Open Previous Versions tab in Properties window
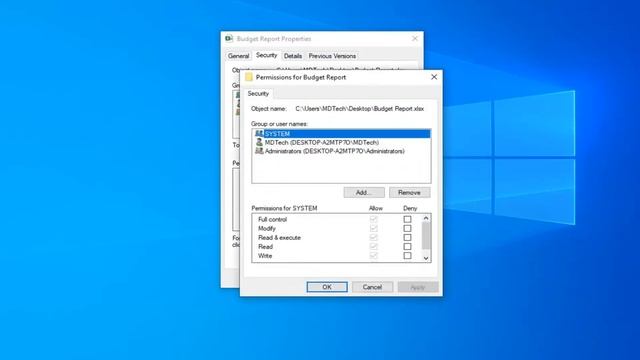Viewport: 640px width, 360px height. pos(332,56)
